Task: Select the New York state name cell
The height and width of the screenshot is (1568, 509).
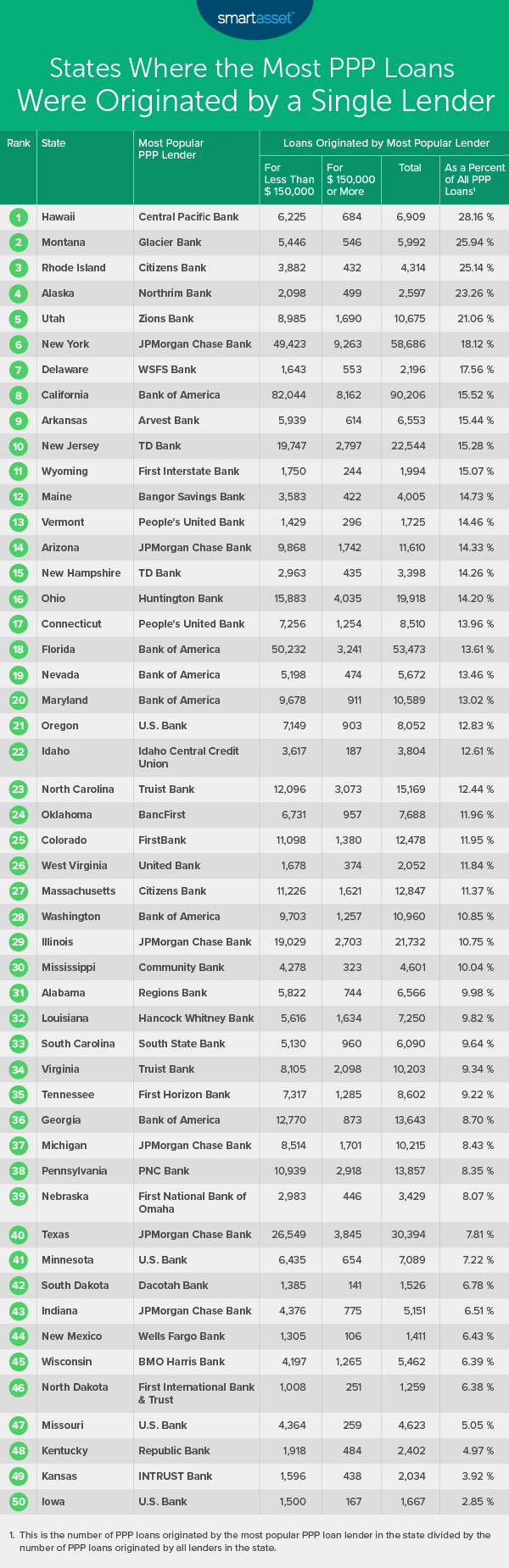Action: (x=65, y=344)
